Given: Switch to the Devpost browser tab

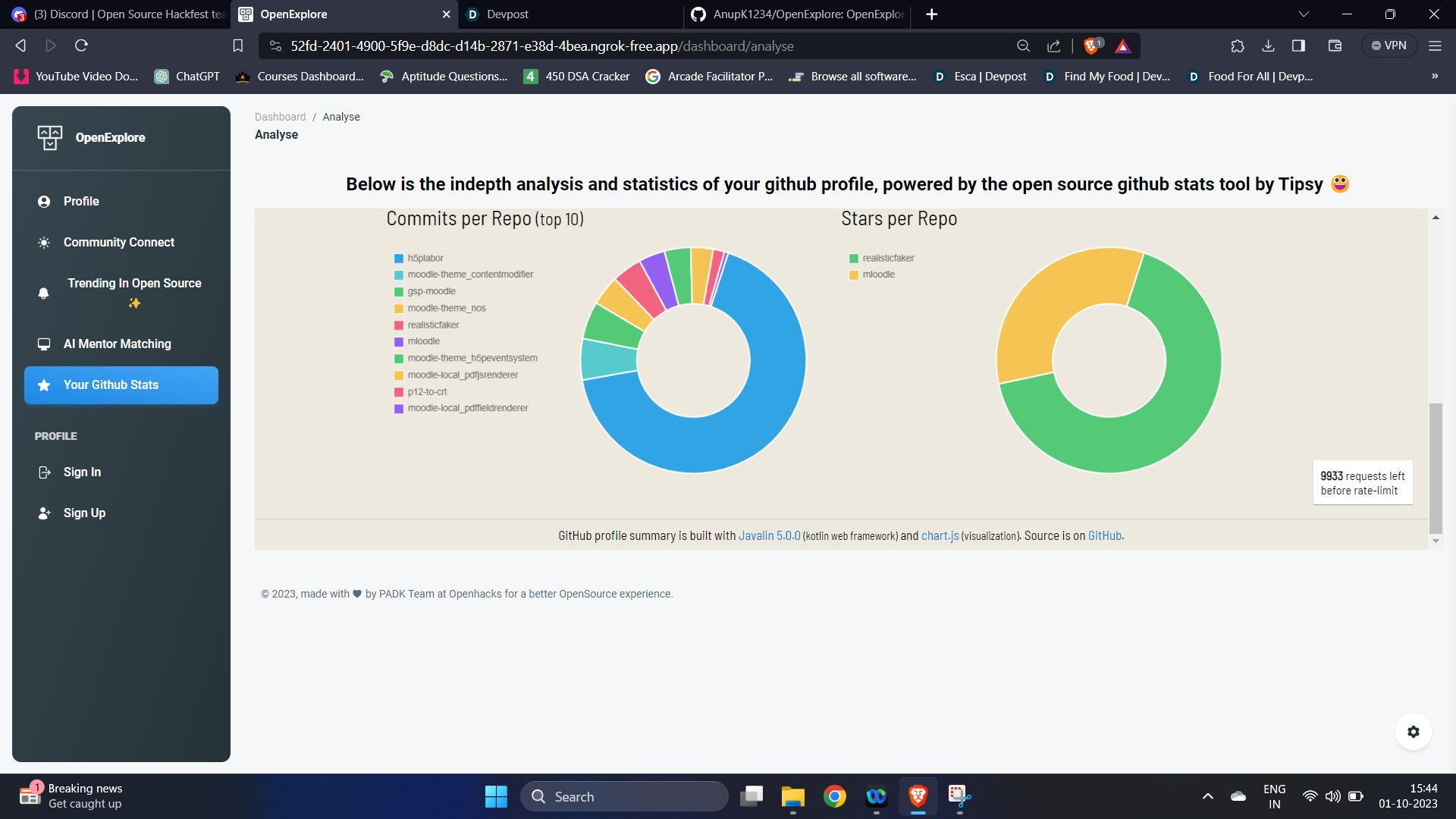Looking at the screenshot, I should [x=507, y=14].
